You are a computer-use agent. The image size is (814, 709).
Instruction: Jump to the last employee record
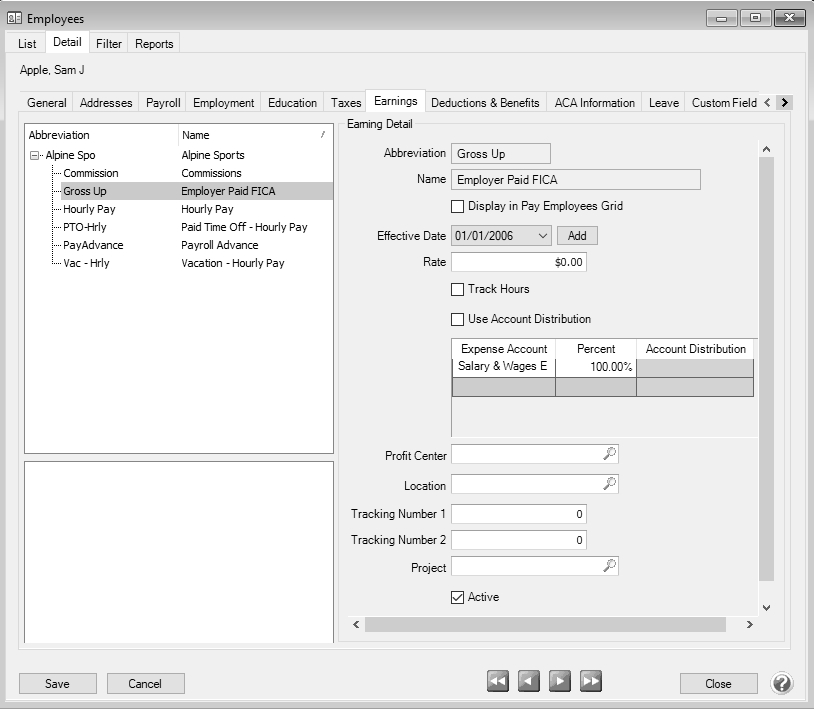coord(591,682)
